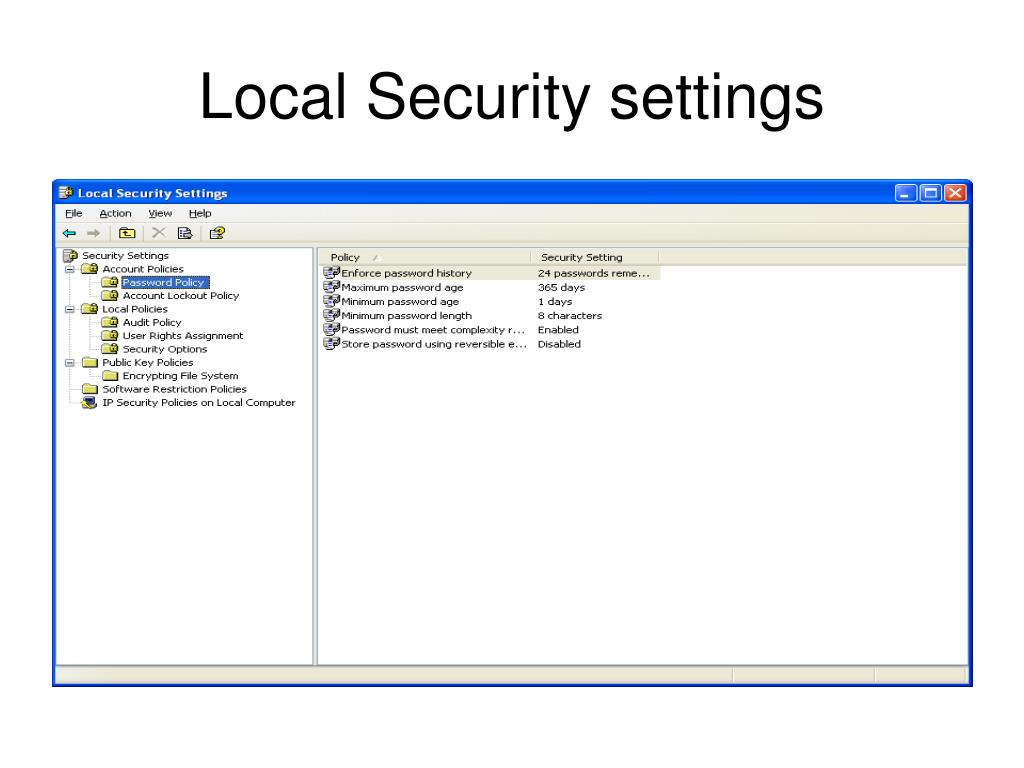1024x768 pixels.
Task: Click the Enforce password history policy icon
Action: coord(332,272)
